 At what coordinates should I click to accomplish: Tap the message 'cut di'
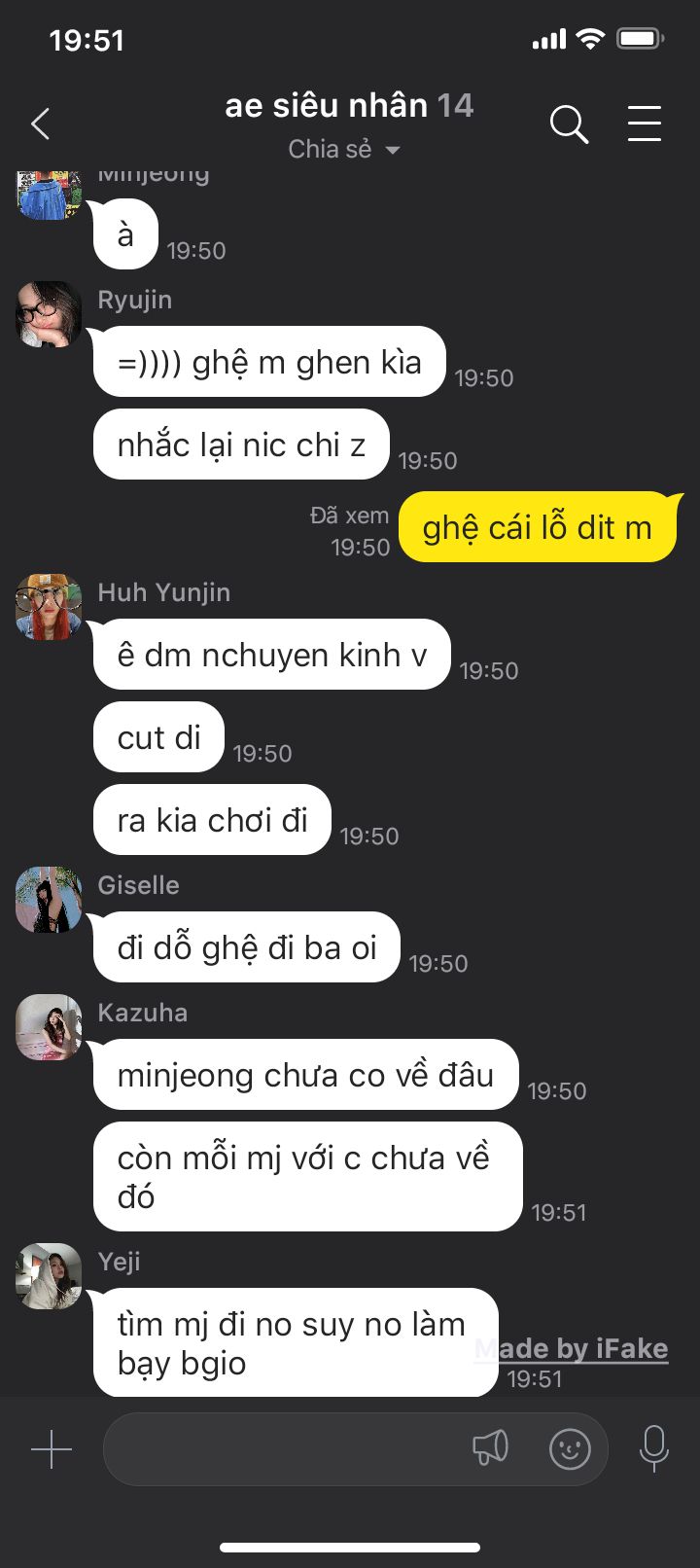click(159, 737)
